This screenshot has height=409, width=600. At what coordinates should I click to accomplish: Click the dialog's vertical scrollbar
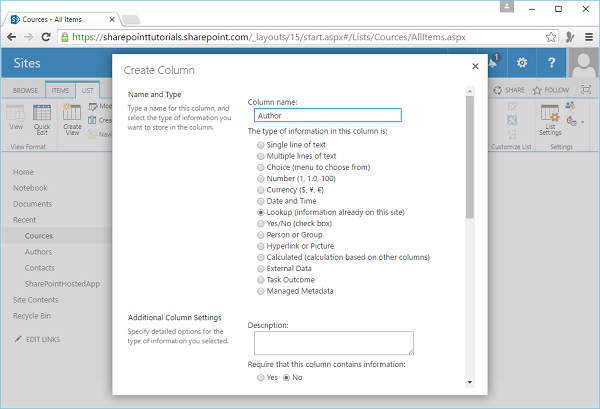click(x=470, y=160)
